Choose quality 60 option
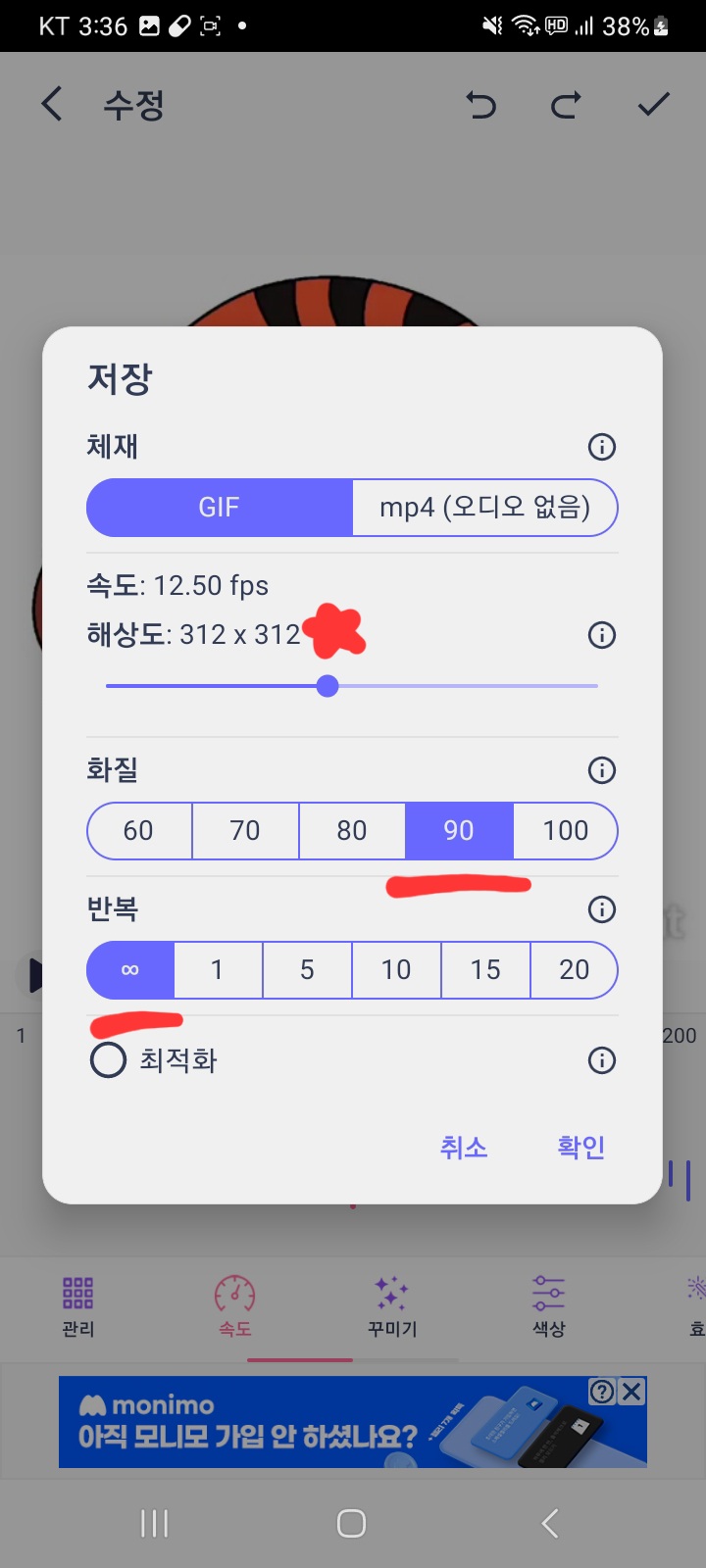Screen dimensions: 706x1568 [x=138, y=831]
